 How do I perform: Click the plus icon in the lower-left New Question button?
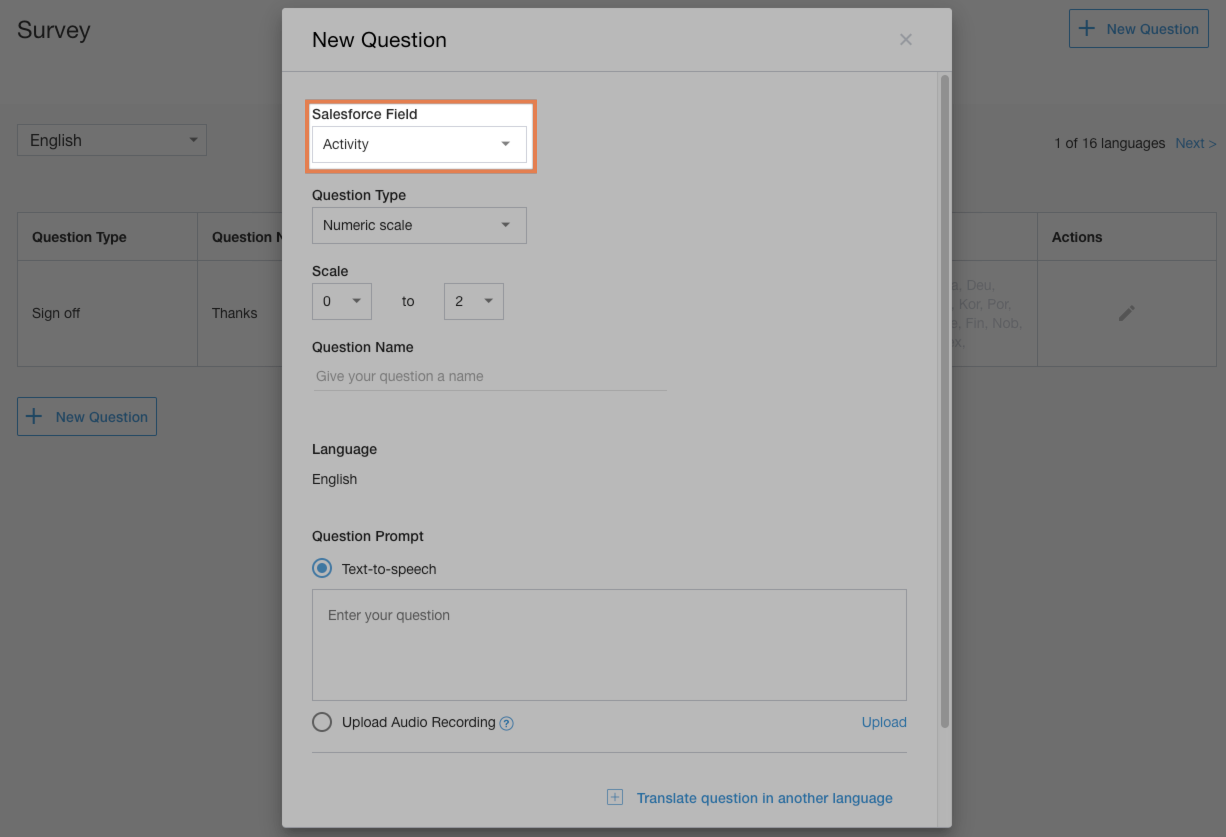[35, 417]
